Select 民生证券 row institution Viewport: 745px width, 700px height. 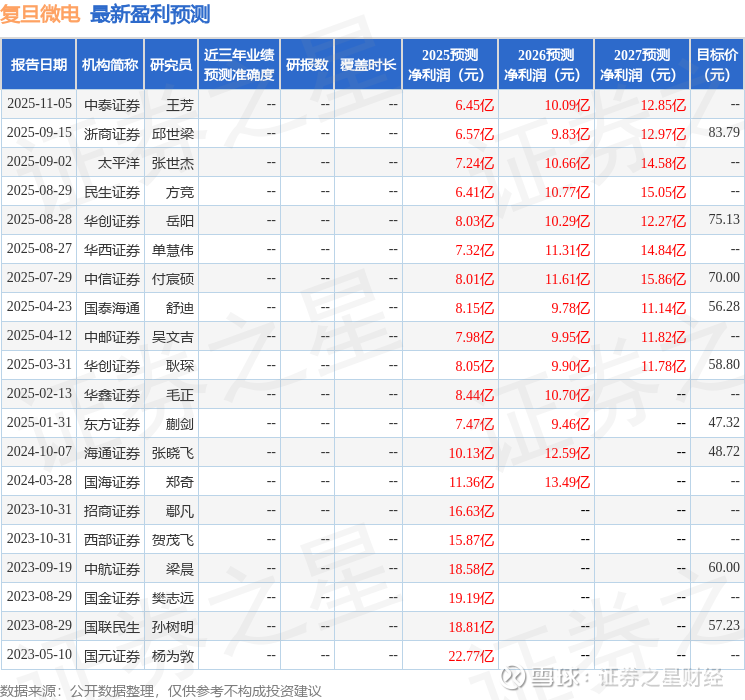coord(112,192)
